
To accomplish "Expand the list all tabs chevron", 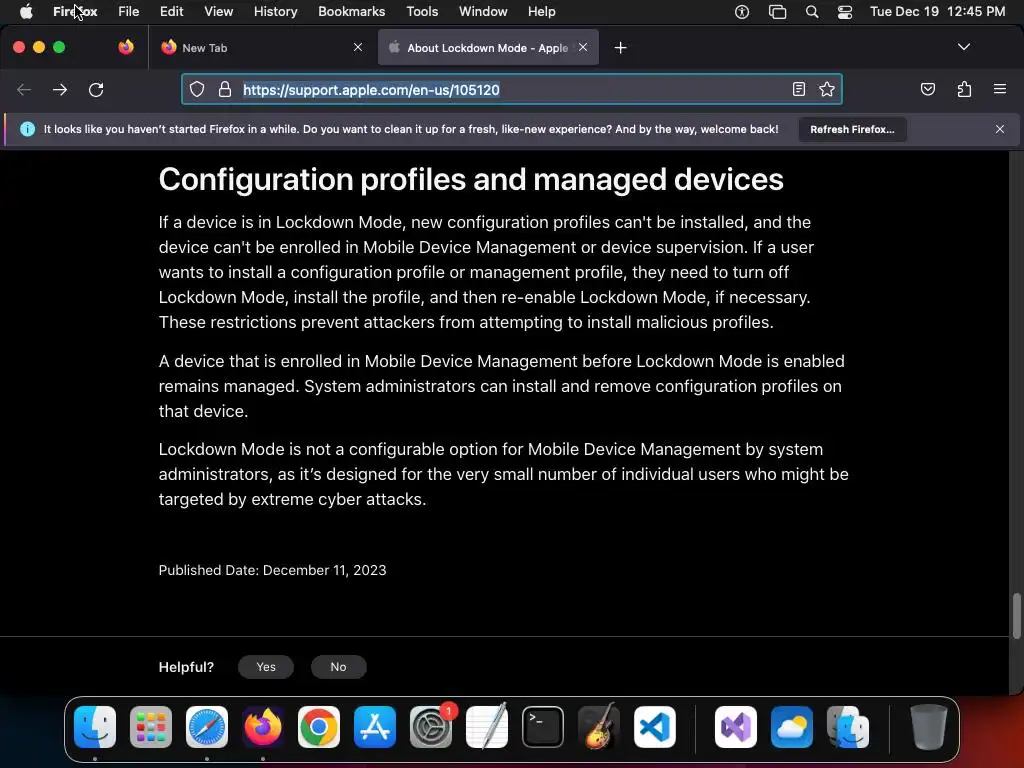I will coord(964,47).
